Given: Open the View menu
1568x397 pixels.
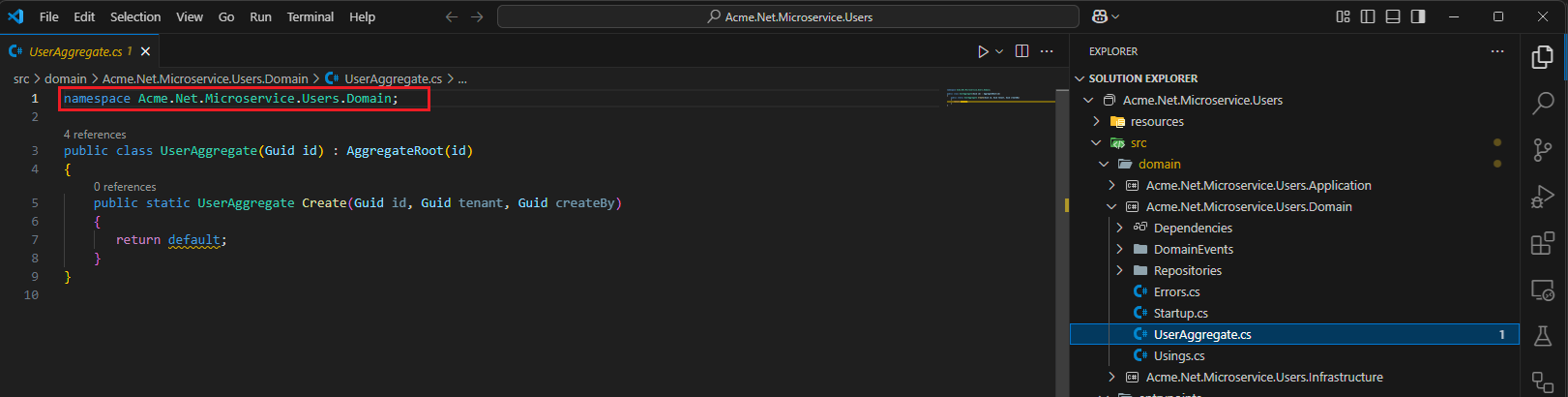Looking at the screenshot, I should 190,16.
